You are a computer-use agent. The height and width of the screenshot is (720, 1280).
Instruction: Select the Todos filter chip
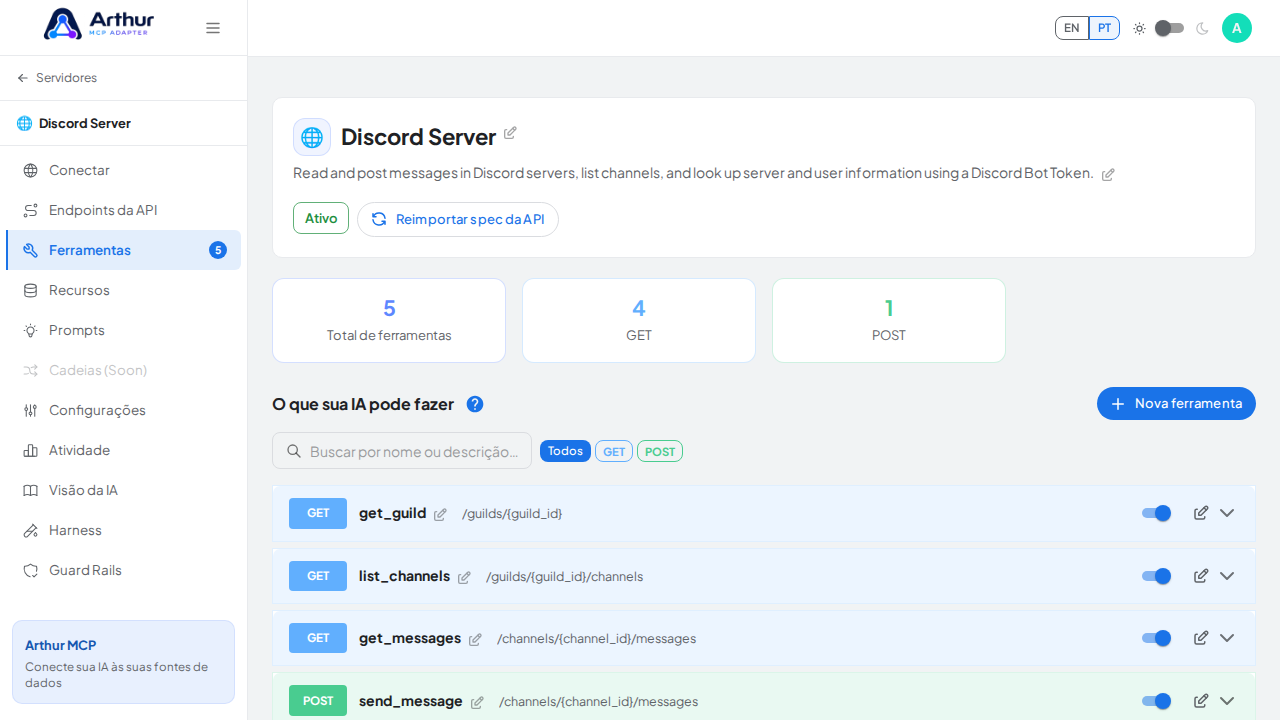click(x=565, y=451)
